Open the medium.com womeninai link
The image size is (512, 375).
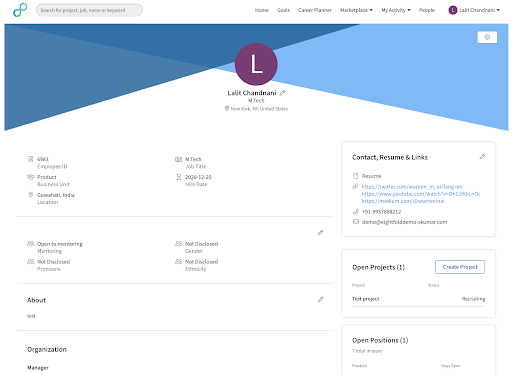[403, 201]
